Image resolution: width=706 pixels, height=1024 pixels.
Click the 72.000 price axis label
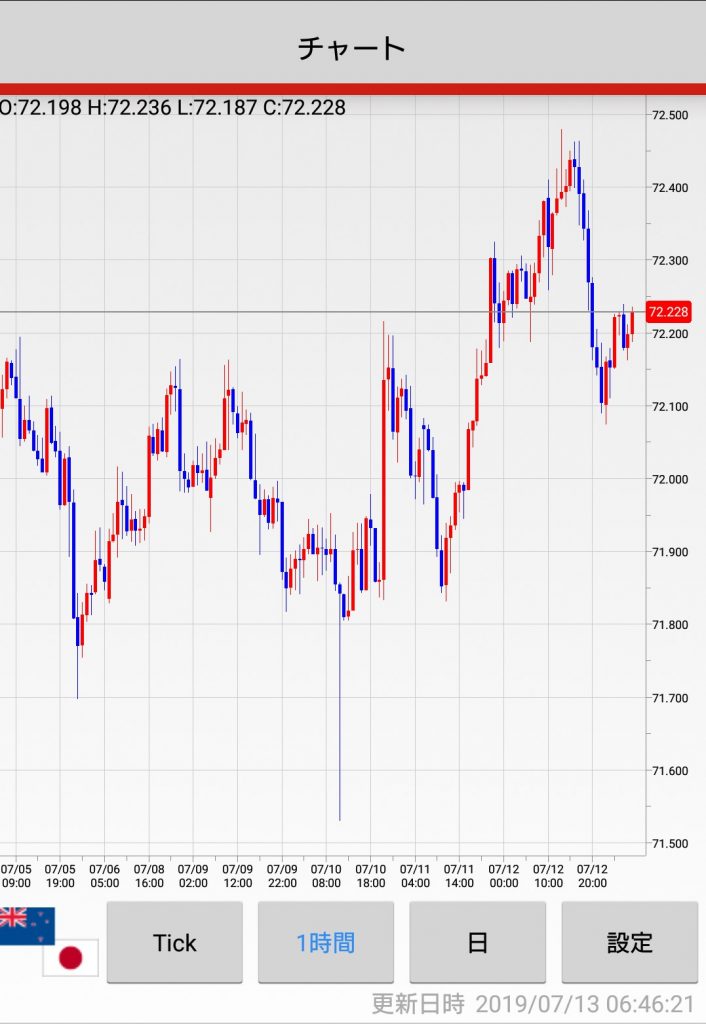669,479
